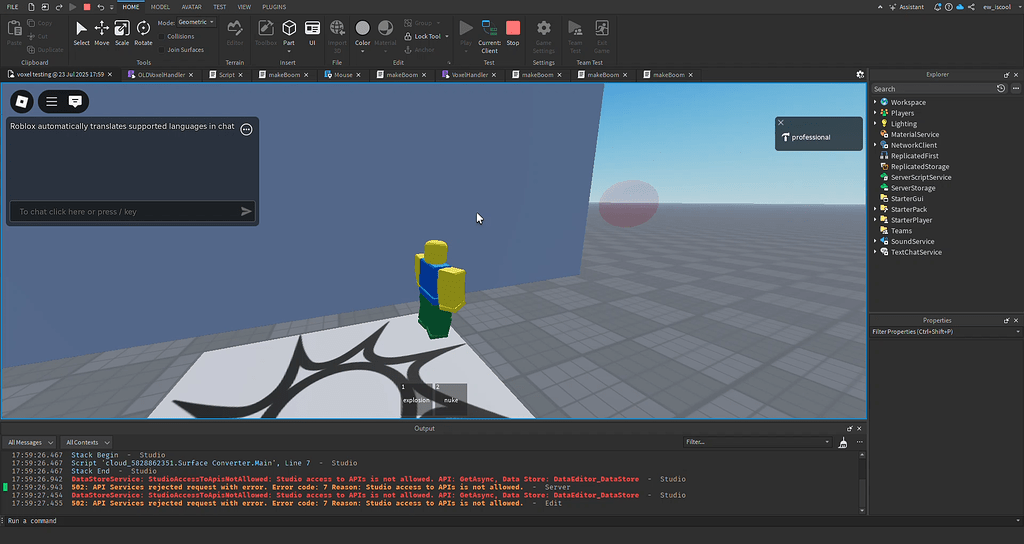Screen dimensions: 1024x544
Task: Open the Assistant panel
Action: 906,7
